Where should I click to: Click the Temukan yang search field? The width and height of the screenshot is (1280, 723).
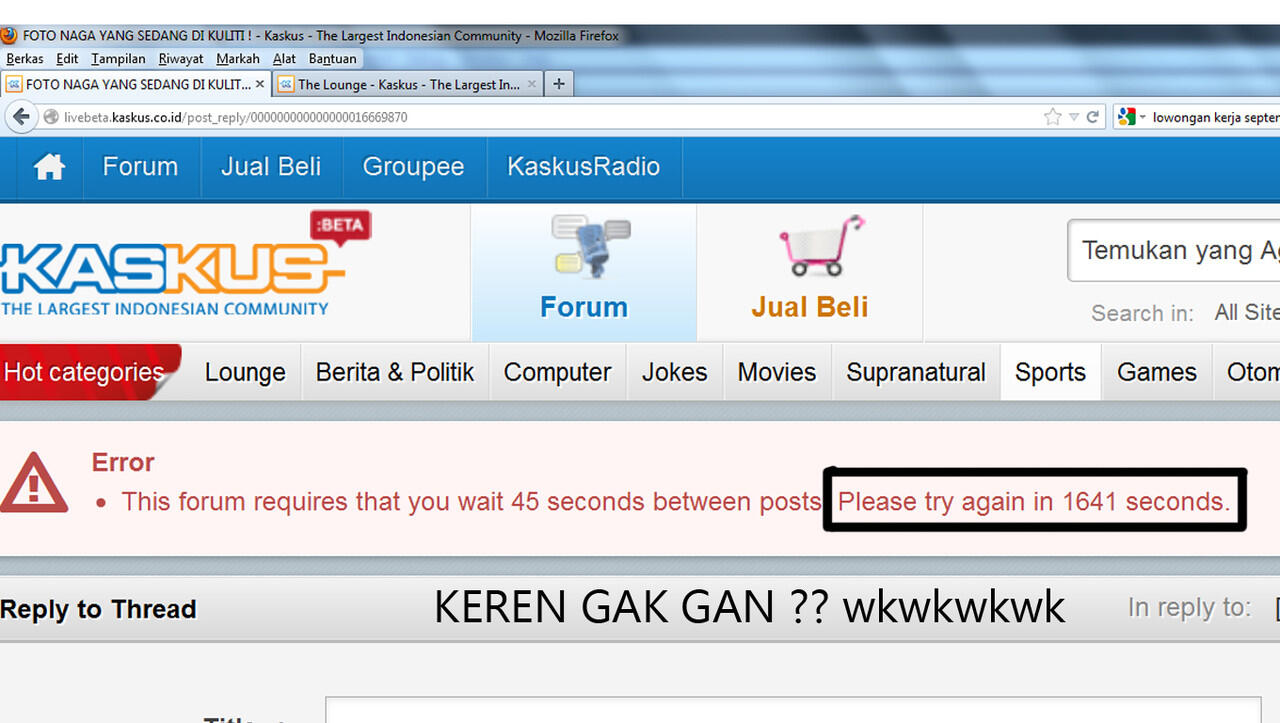pos(1174,250)
